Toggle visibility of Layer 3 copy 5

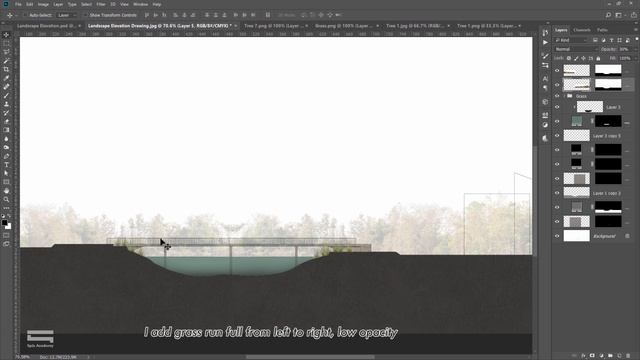coord(557,136)
